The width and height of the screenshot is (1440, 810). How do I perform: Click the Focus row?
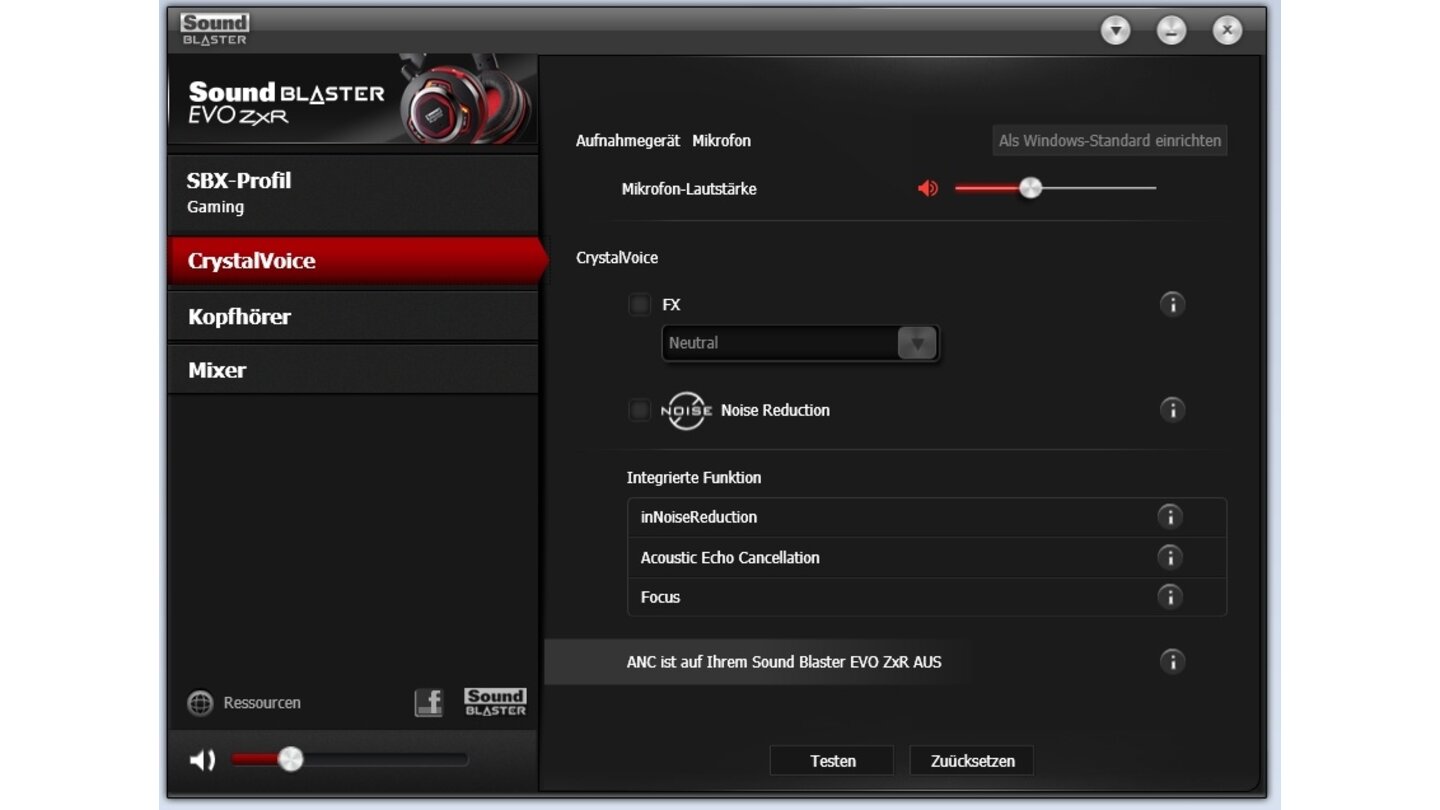(927, 597)
